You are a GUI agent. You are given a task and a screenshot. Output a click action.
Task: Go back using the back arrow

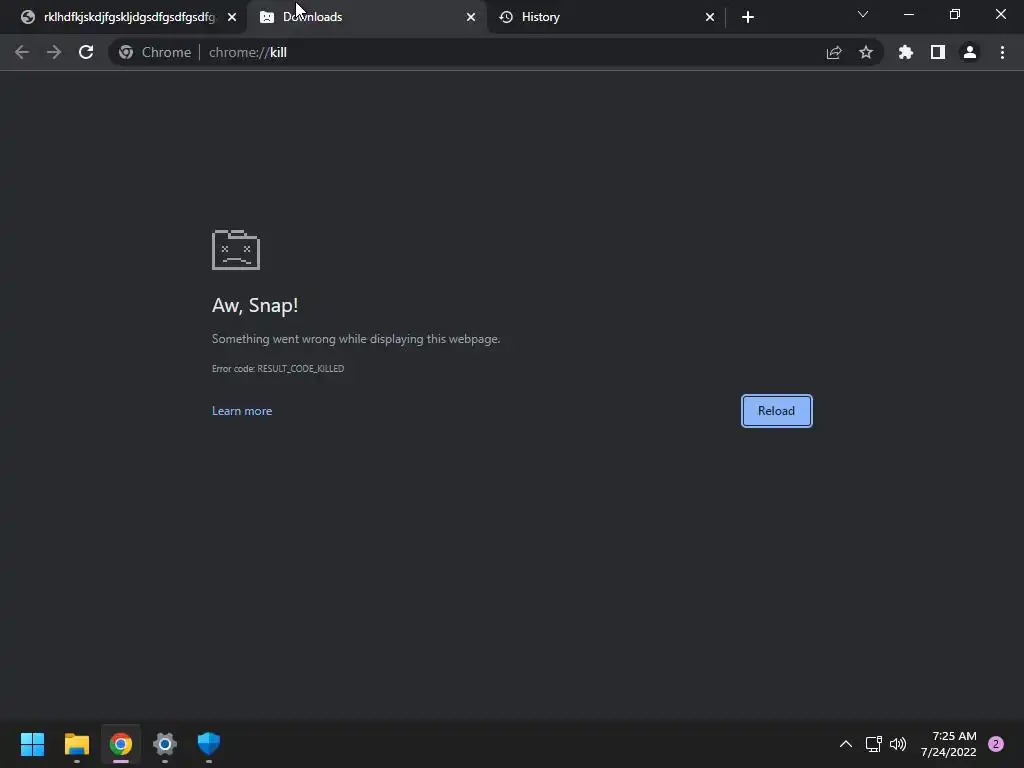coord(22,52)
